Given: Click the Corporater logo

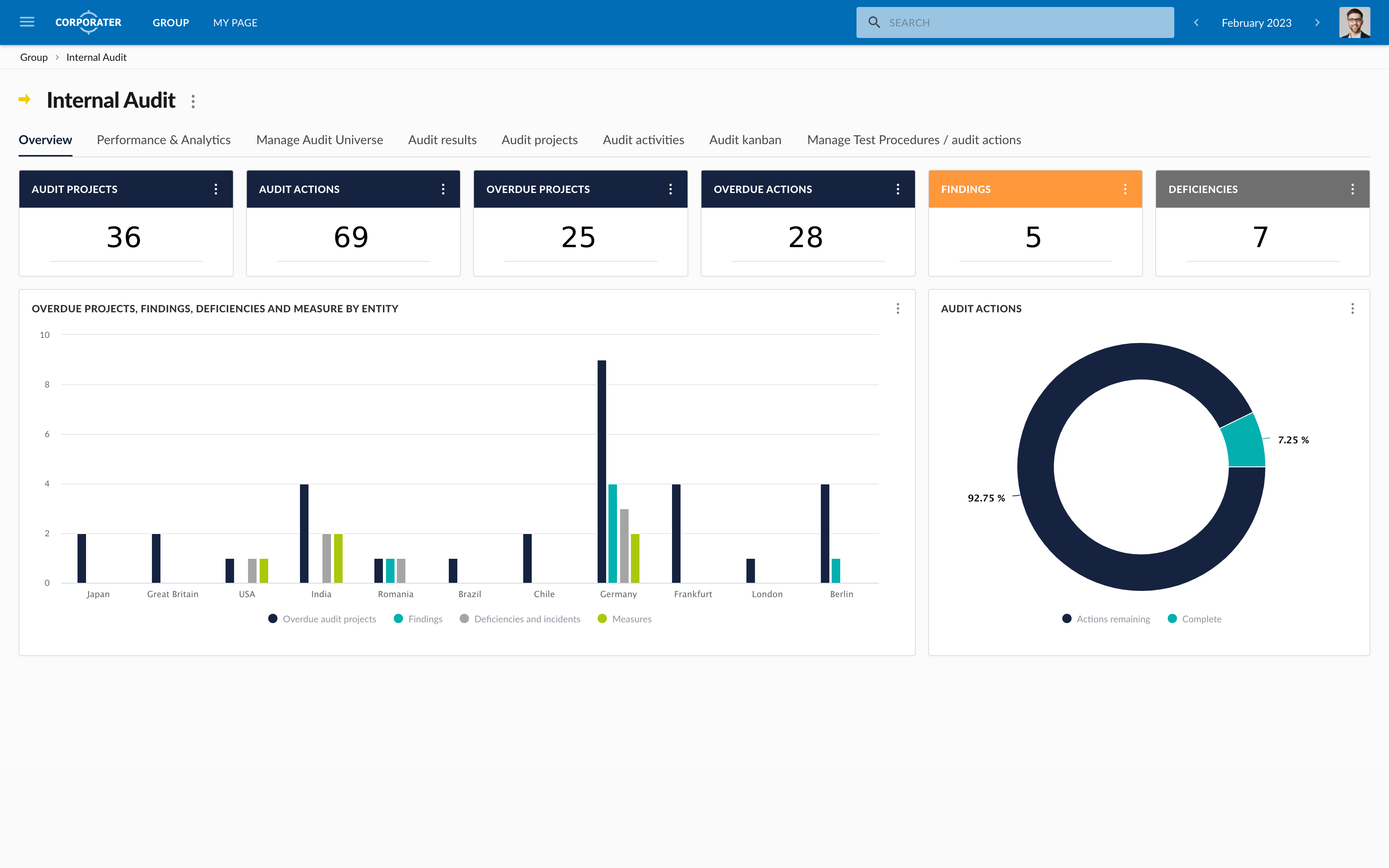Looking at the screenshot, I should (88, 22).
